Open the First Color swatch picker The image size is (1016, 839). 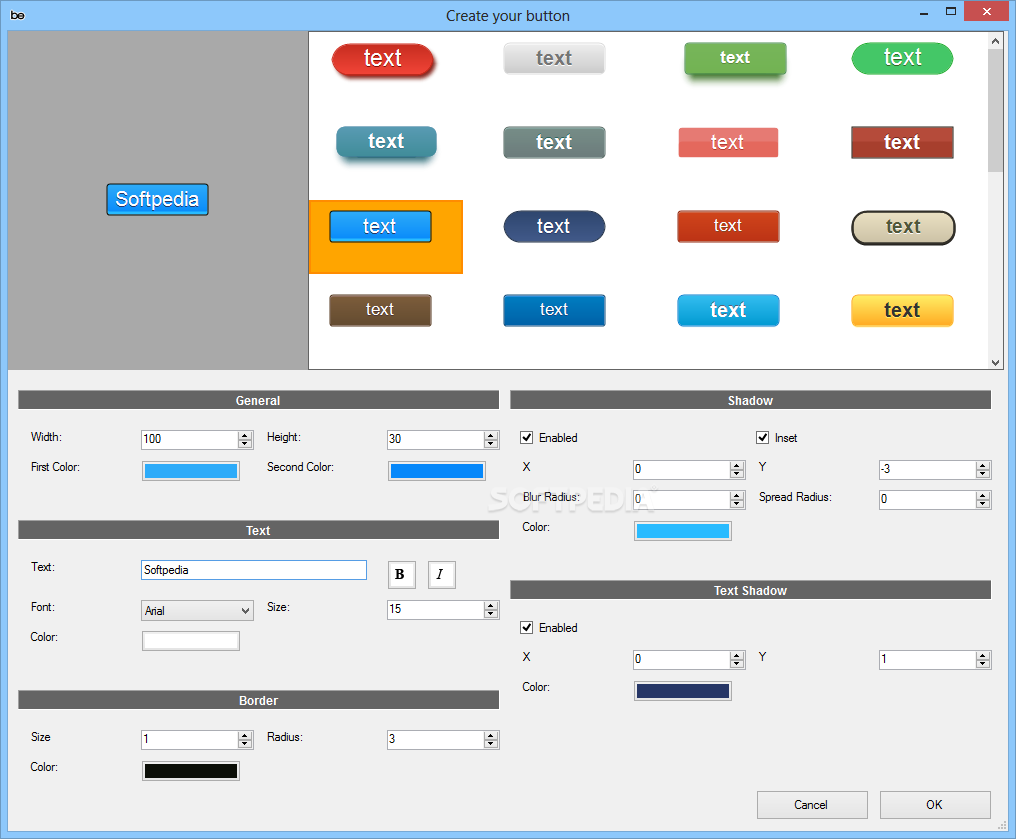pos(190,471)
